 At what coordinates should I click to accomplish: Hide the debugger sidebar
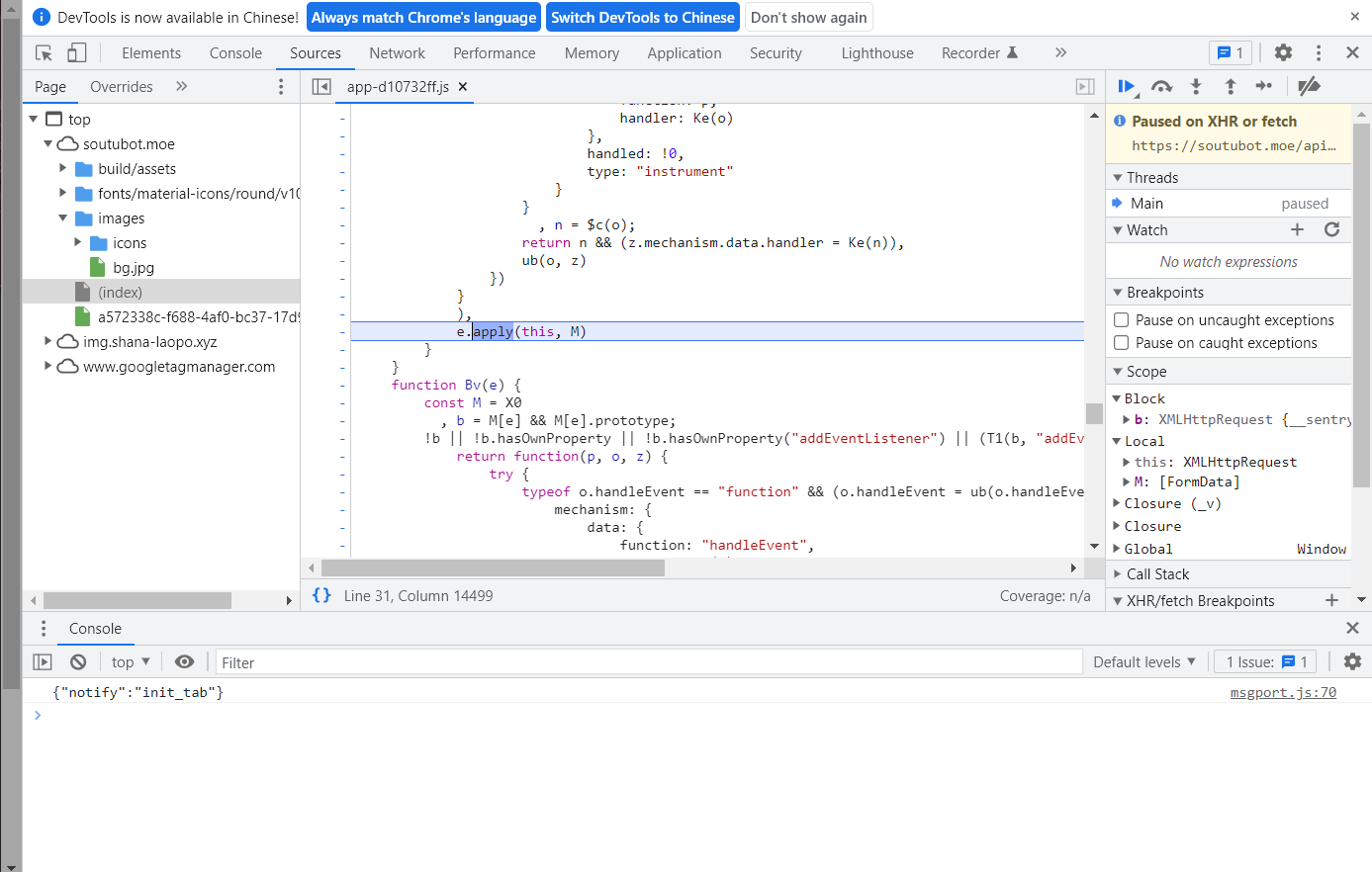point(1085,87)
